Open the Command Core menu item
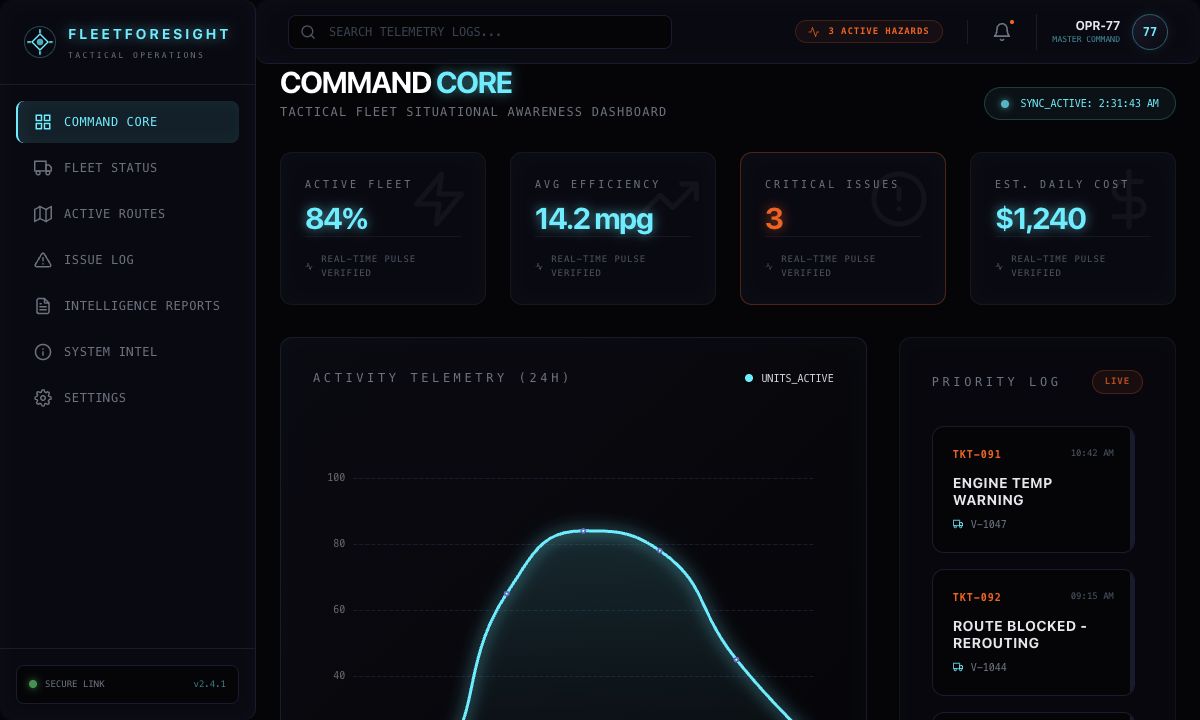Image resolution: width=1200 pixels, height=720 pixels. click(x=128, y=122)
